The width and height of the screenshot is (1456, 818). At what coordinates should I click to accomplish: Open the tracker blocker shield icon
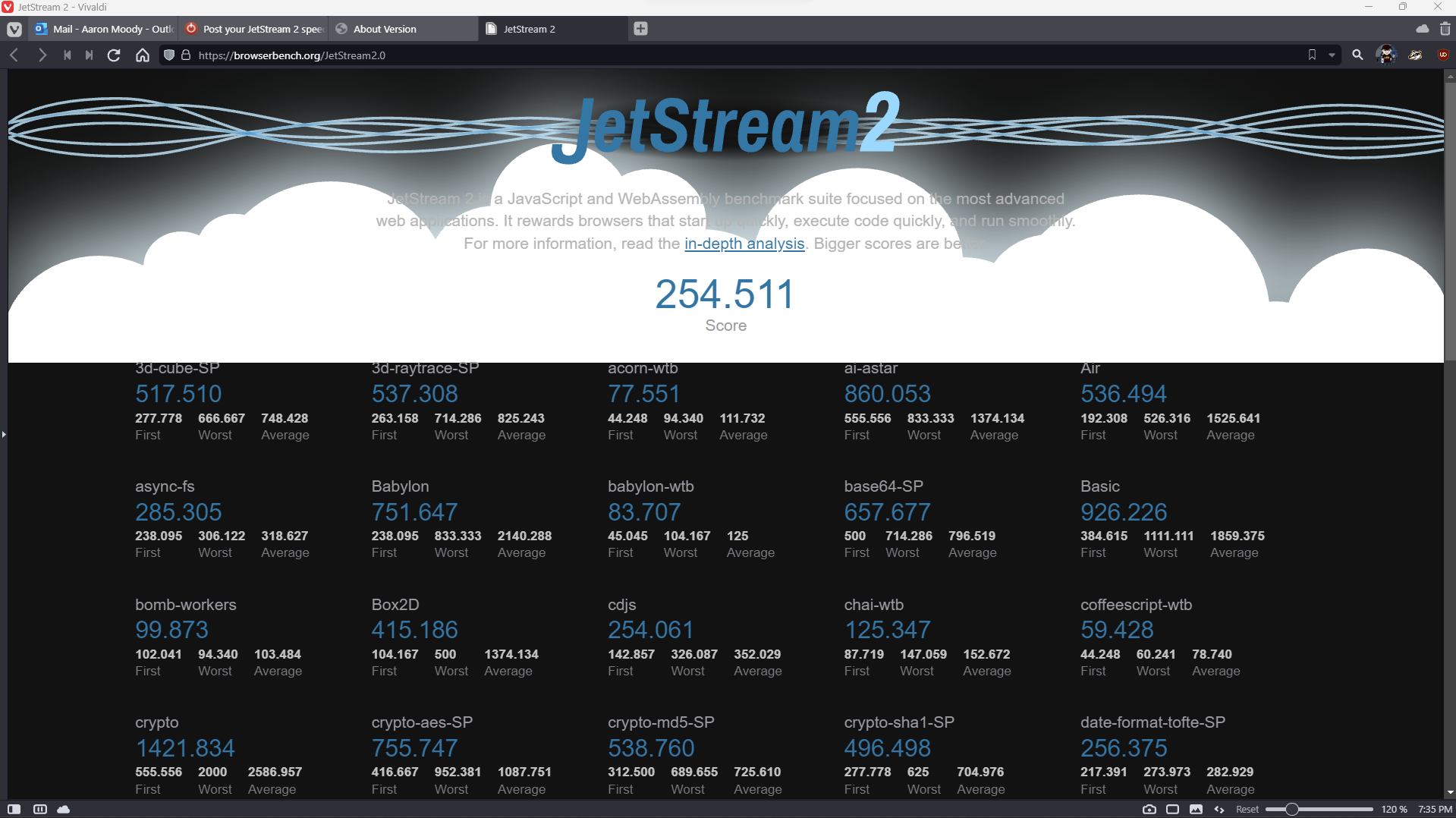click(x=169, y=55)
